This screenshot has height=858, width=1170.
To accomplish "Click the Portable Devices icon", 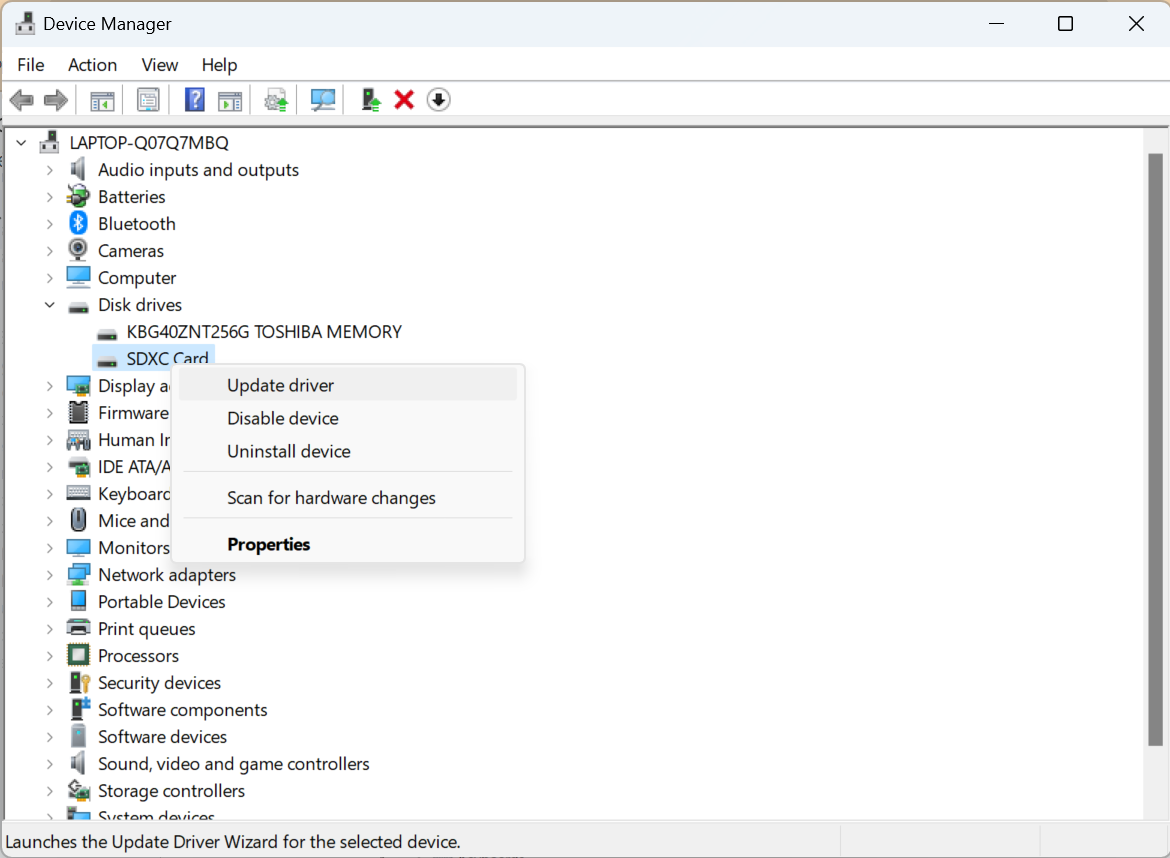I will tap(78, 601).
